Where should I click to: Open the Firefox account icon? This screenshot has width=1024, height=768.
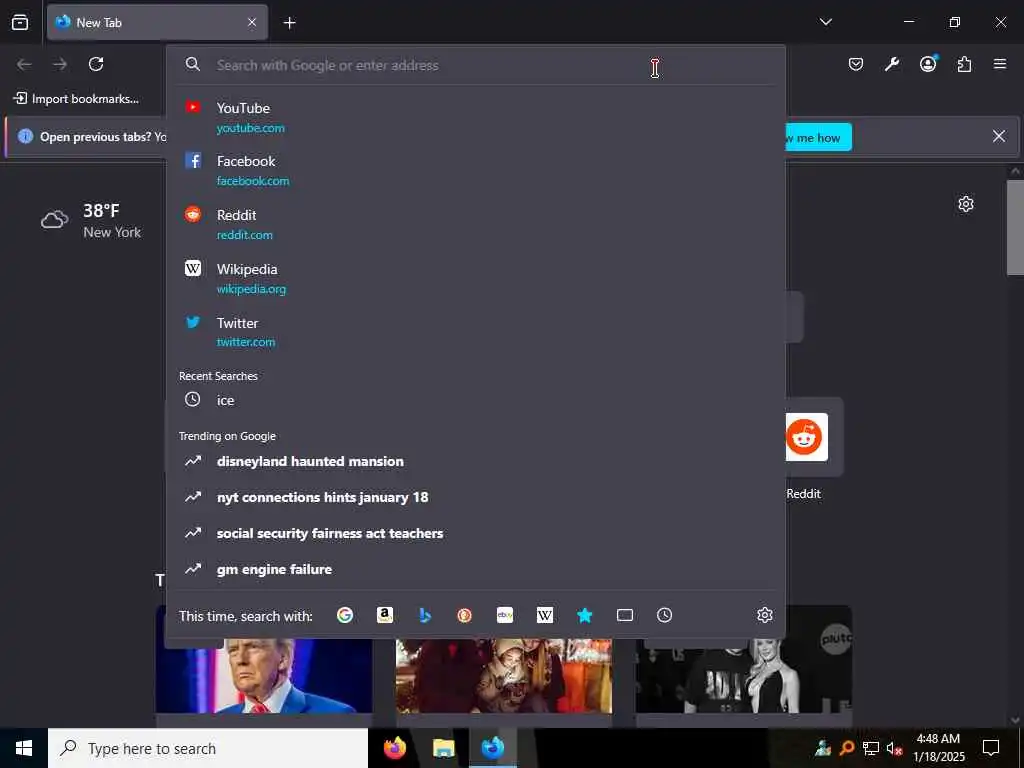[x=928, y=64]
